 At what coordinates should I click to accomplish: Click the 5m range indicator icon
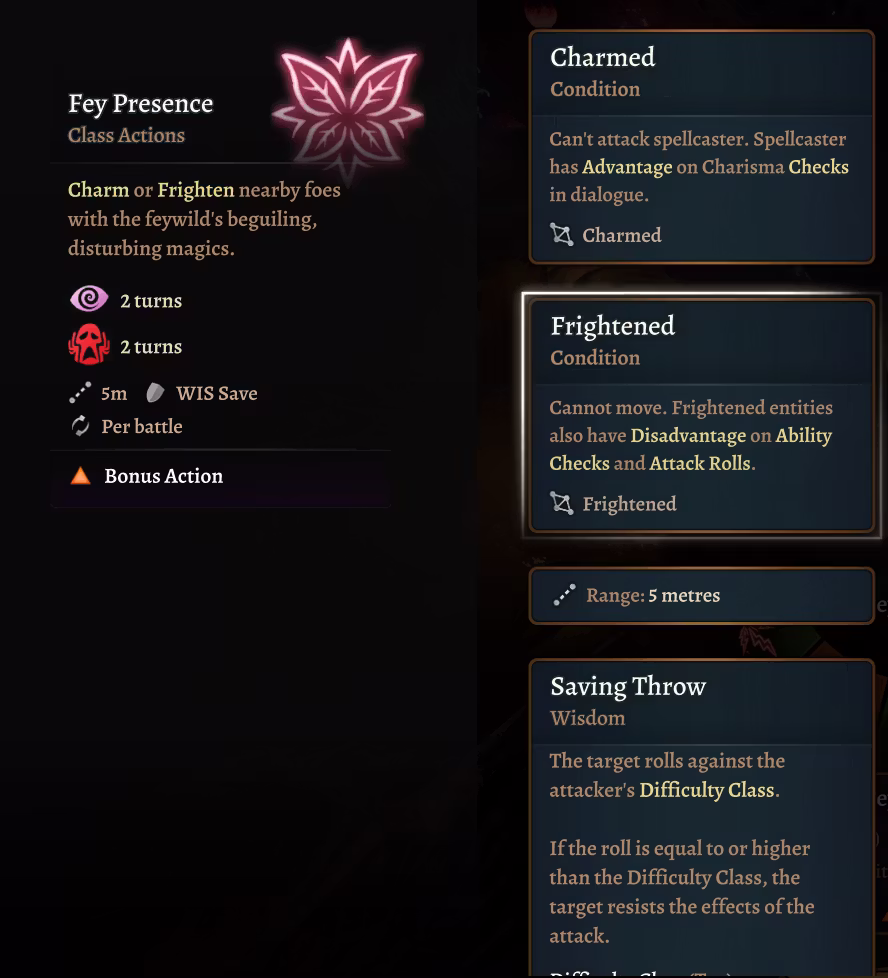click(x=80, y=392)
